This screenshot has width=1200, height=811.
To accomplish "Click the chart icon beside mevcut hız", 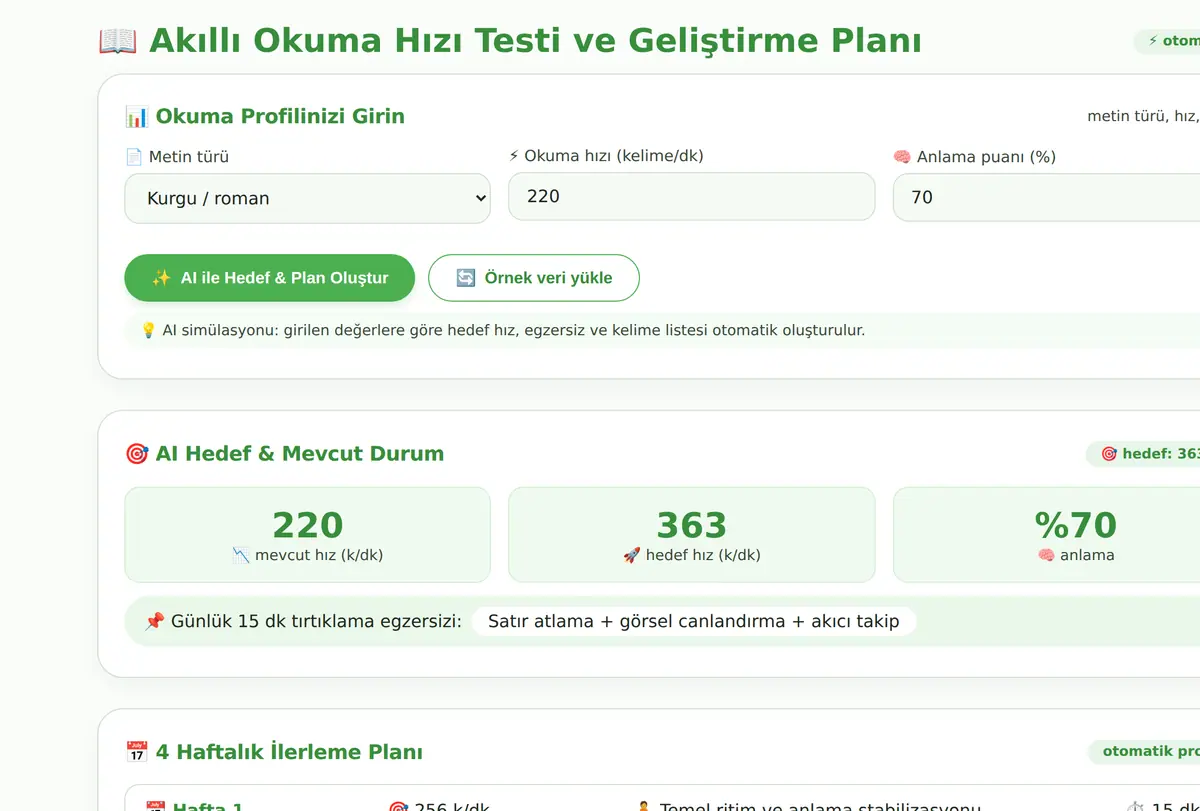I will click(241, 555).
